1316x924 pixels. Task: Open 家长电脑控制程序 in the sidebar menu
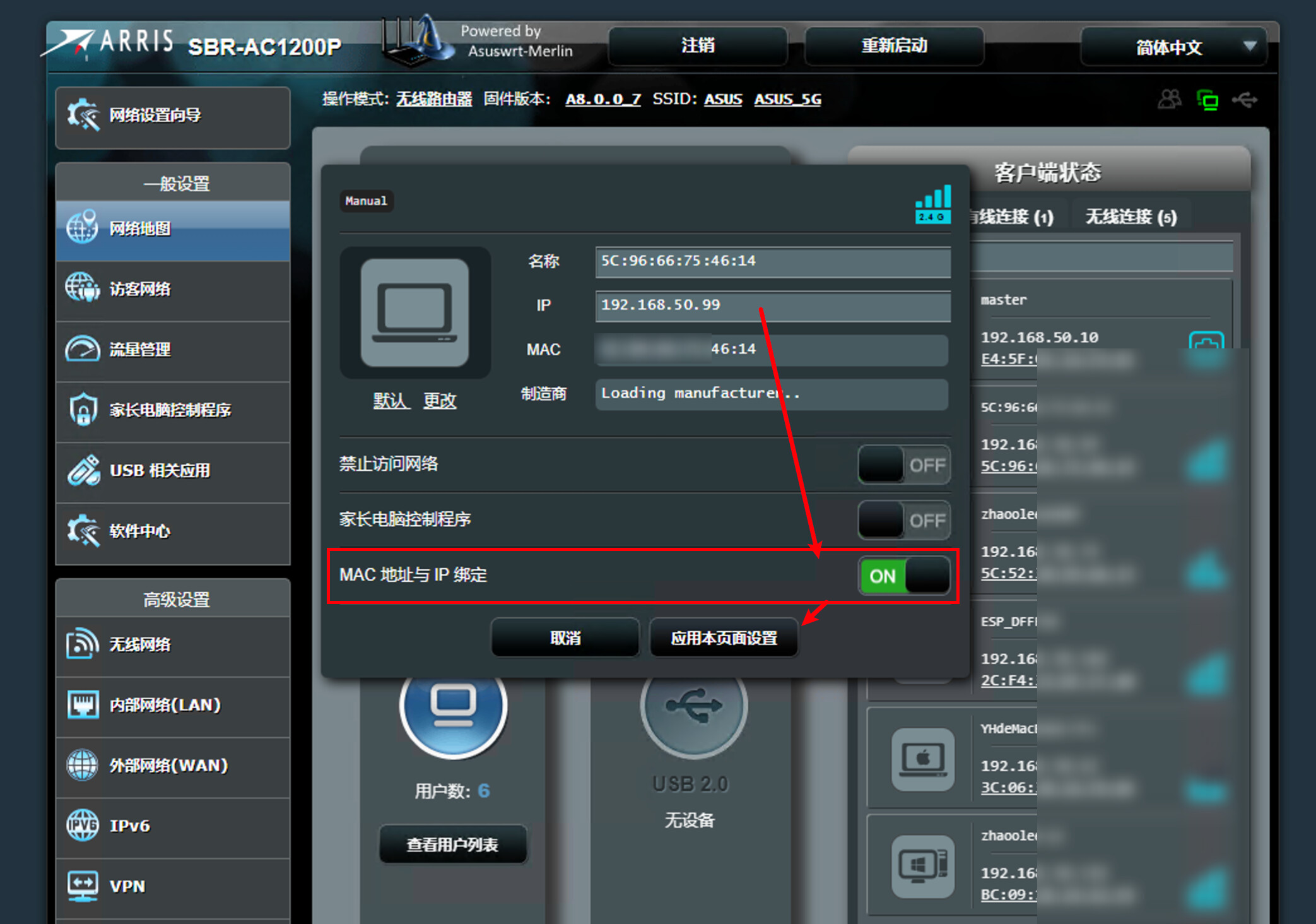(x=172, y=411)
